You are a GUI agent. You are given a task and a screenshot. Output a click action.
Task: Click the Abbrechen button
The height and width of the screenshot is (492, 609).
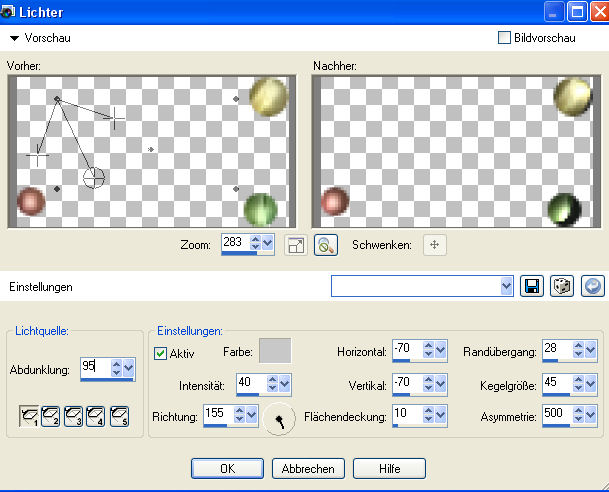(308, 468)
